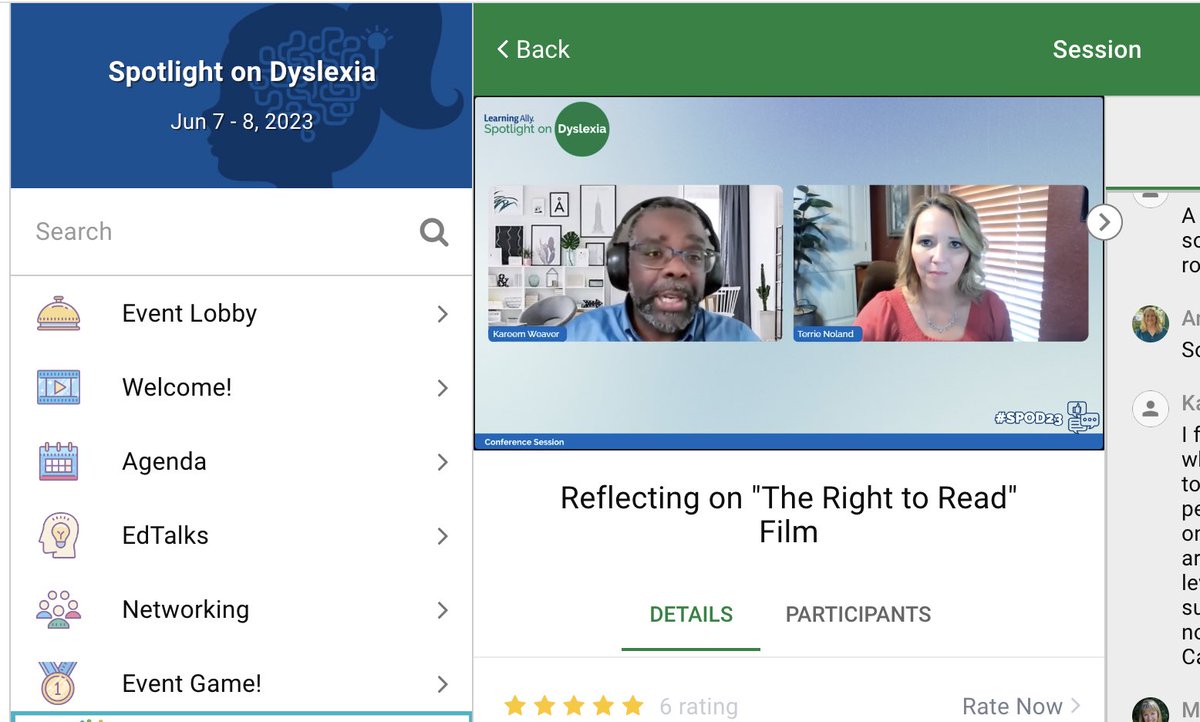Click the Event Game medal icon

tap(58, 683)
